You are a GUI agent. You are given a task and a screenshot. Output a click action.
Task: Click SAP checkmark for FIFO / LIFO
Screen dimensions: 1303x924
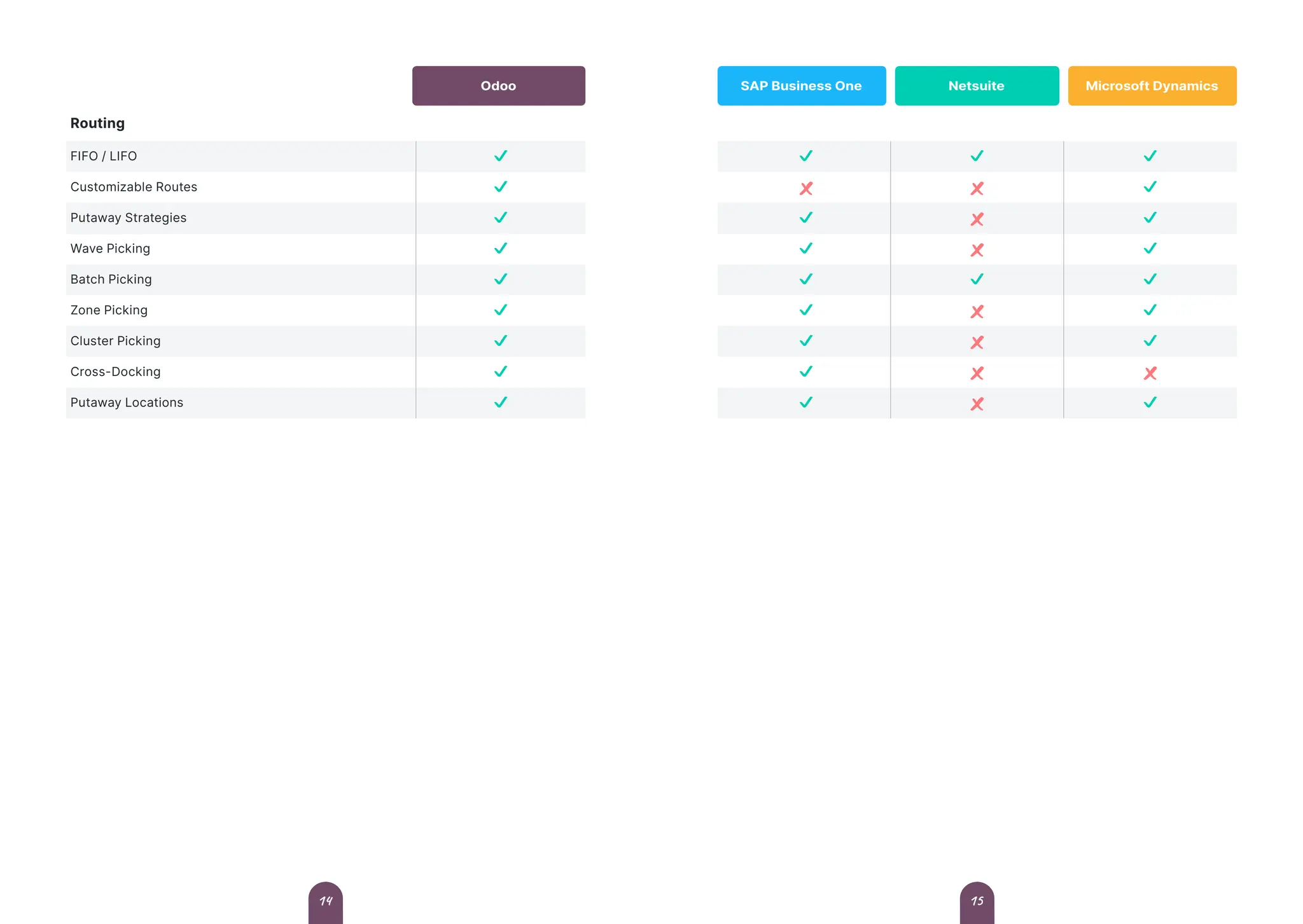point(806,156)
